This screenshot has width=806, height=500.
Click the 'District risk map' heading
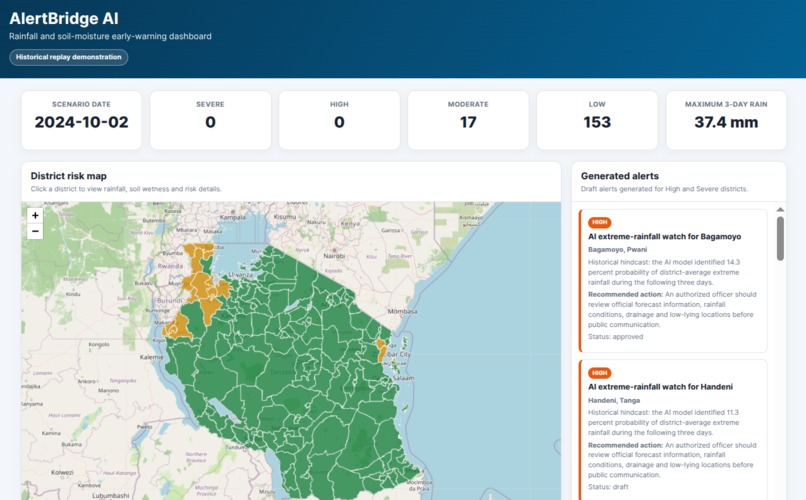click(x=68, y=176)
